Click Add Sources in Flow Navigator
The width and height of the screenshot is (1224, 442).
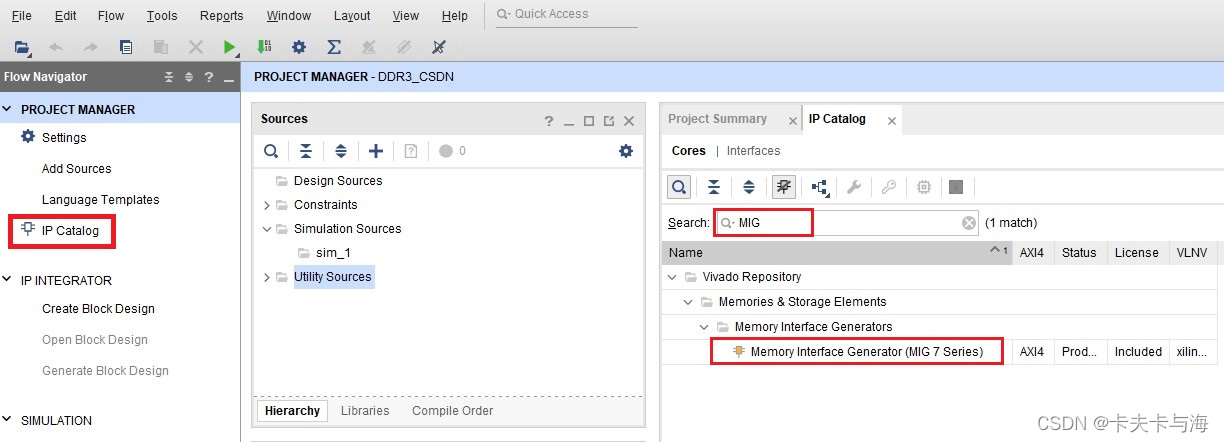[76, 169]
